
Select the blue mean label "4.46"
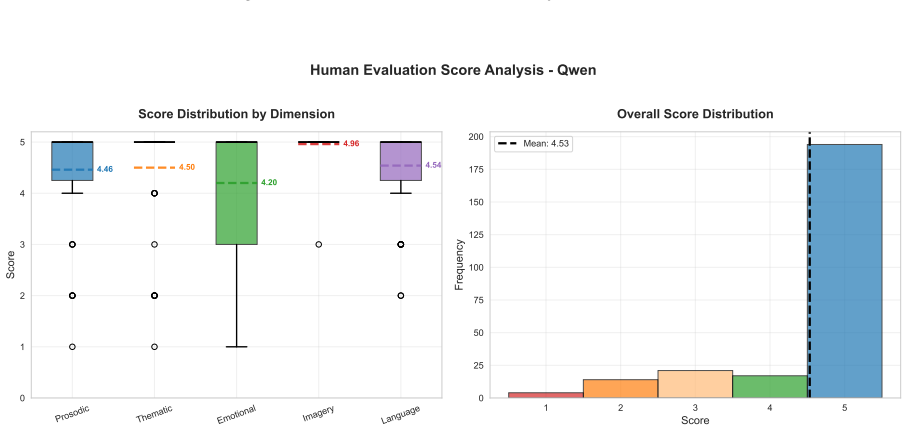[105, 169]
